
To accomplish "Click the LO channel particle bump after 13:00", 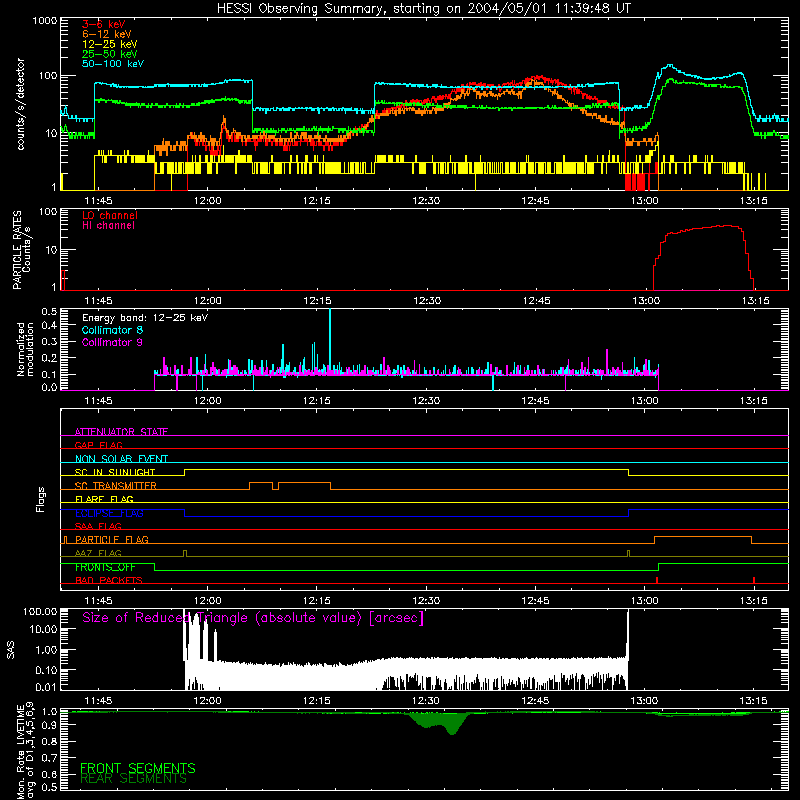I will point(704,258).
